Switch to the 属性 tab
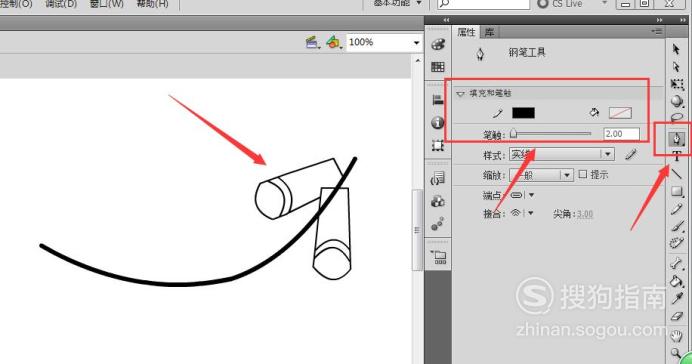 (x=466, y=32)
